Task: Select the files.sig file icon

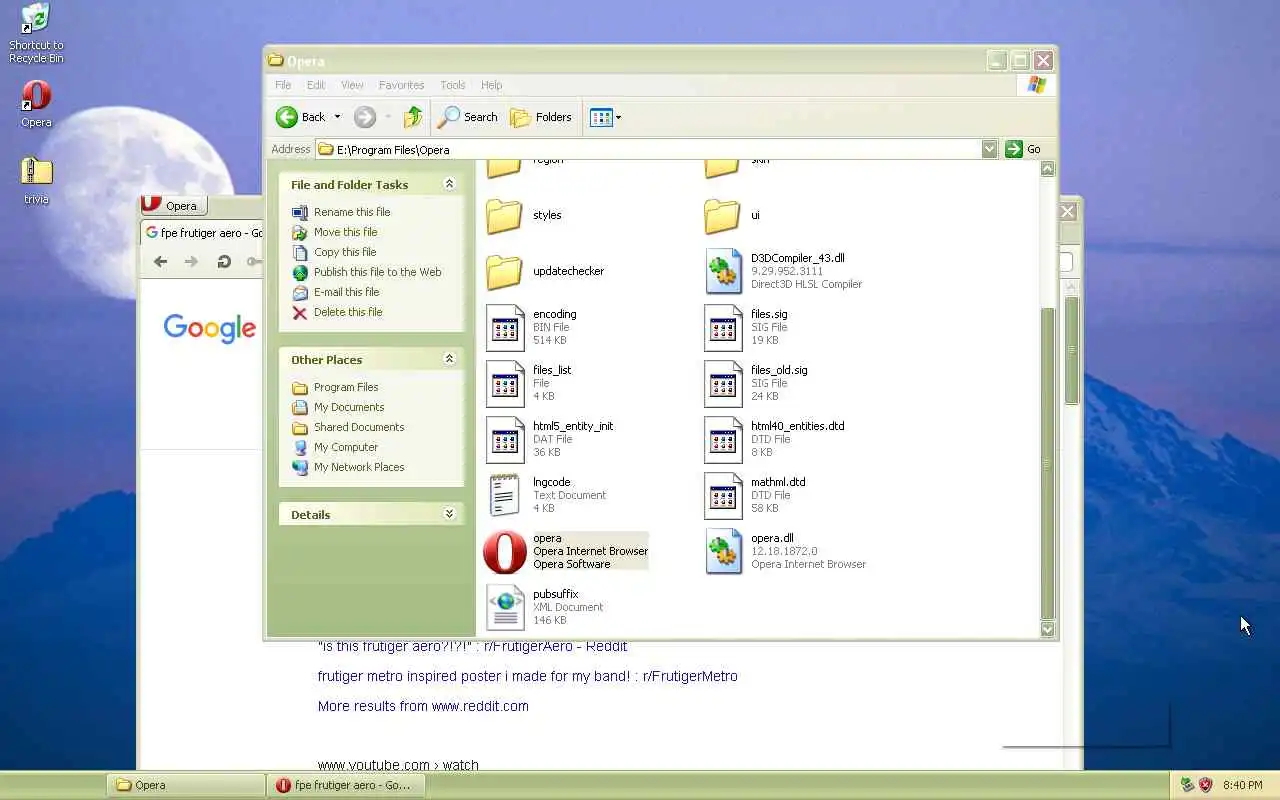Action: [723, 327]
